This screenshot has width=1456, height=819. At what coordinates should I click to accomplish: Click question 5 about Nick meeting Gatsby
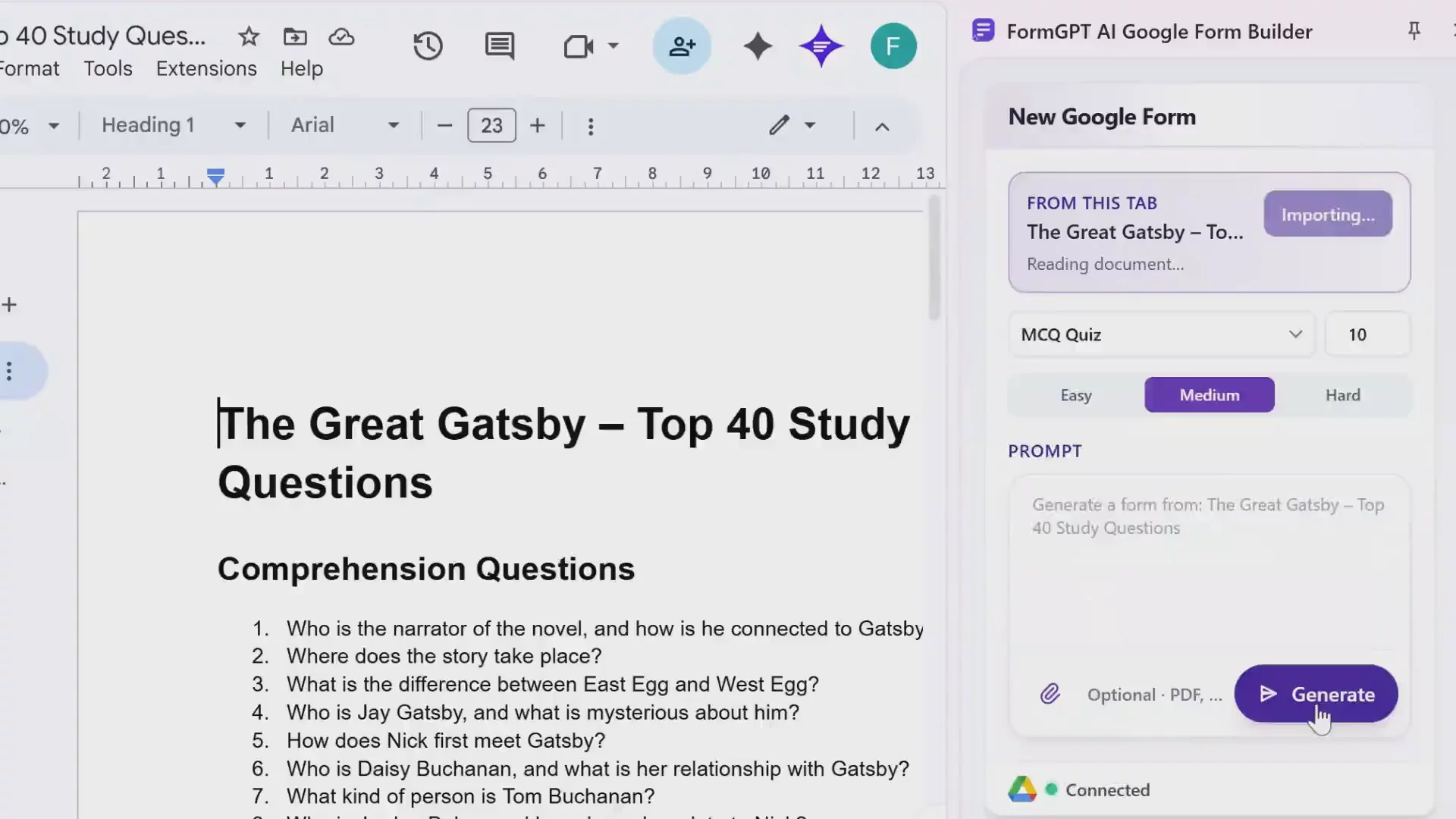(446, 740)
